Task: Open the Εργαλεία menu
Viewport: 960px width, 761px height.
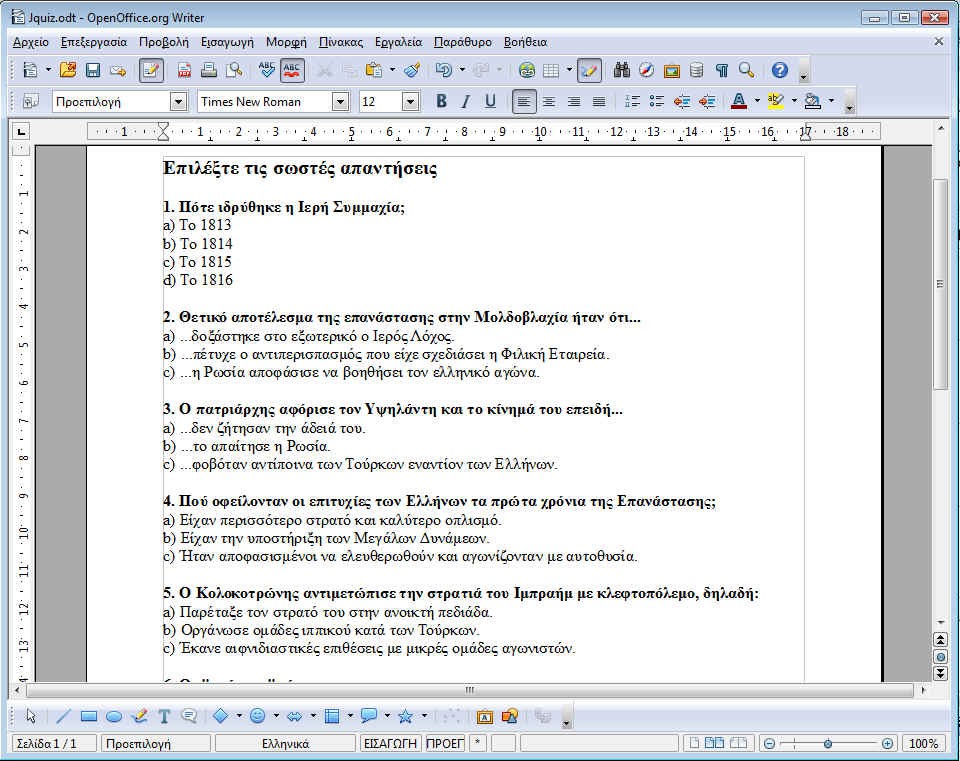Action: (x=399, y=42)
